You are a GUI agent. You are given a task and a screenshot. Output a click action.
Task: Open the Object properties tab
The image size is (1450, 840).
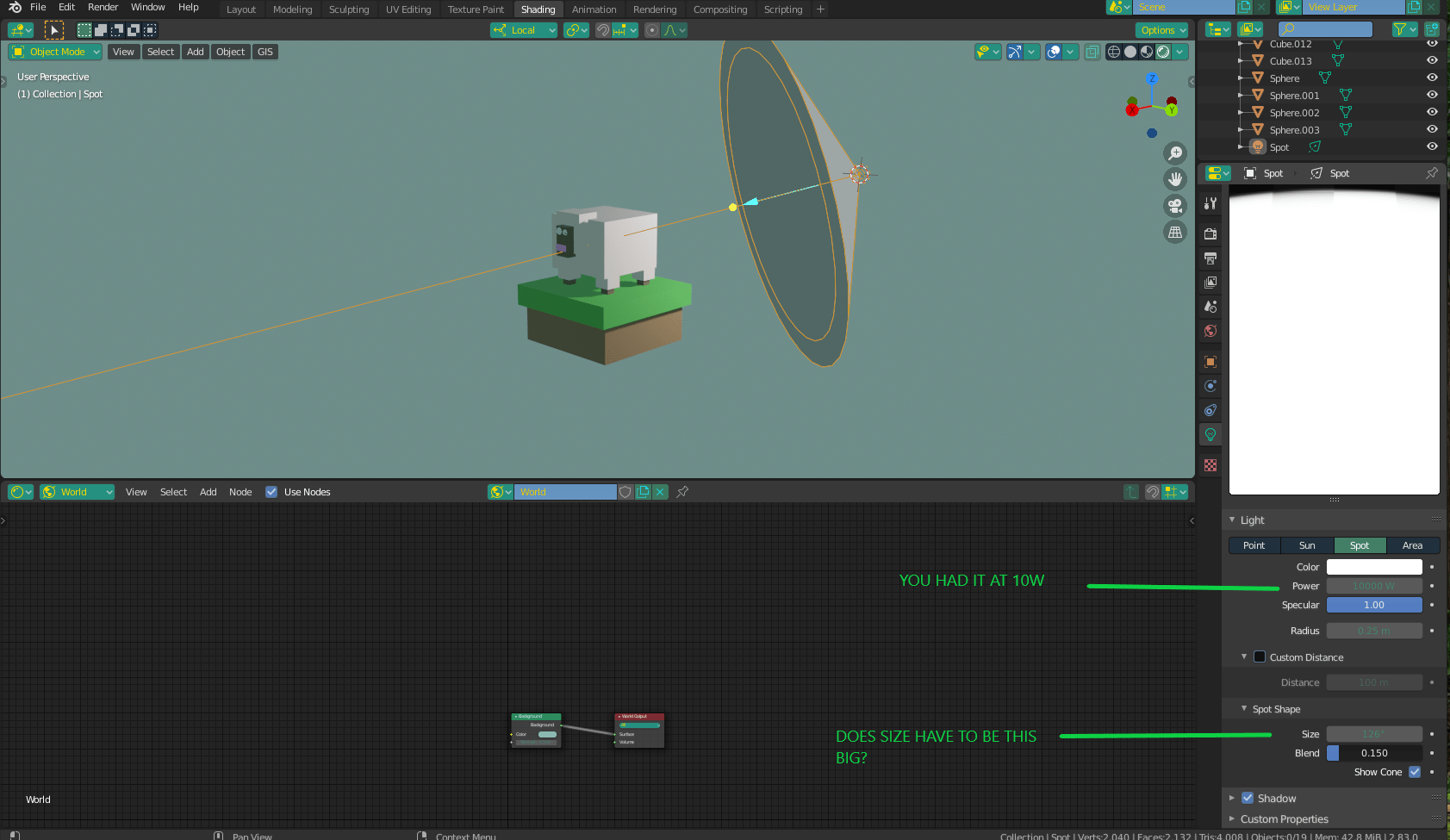[1210, 362]
